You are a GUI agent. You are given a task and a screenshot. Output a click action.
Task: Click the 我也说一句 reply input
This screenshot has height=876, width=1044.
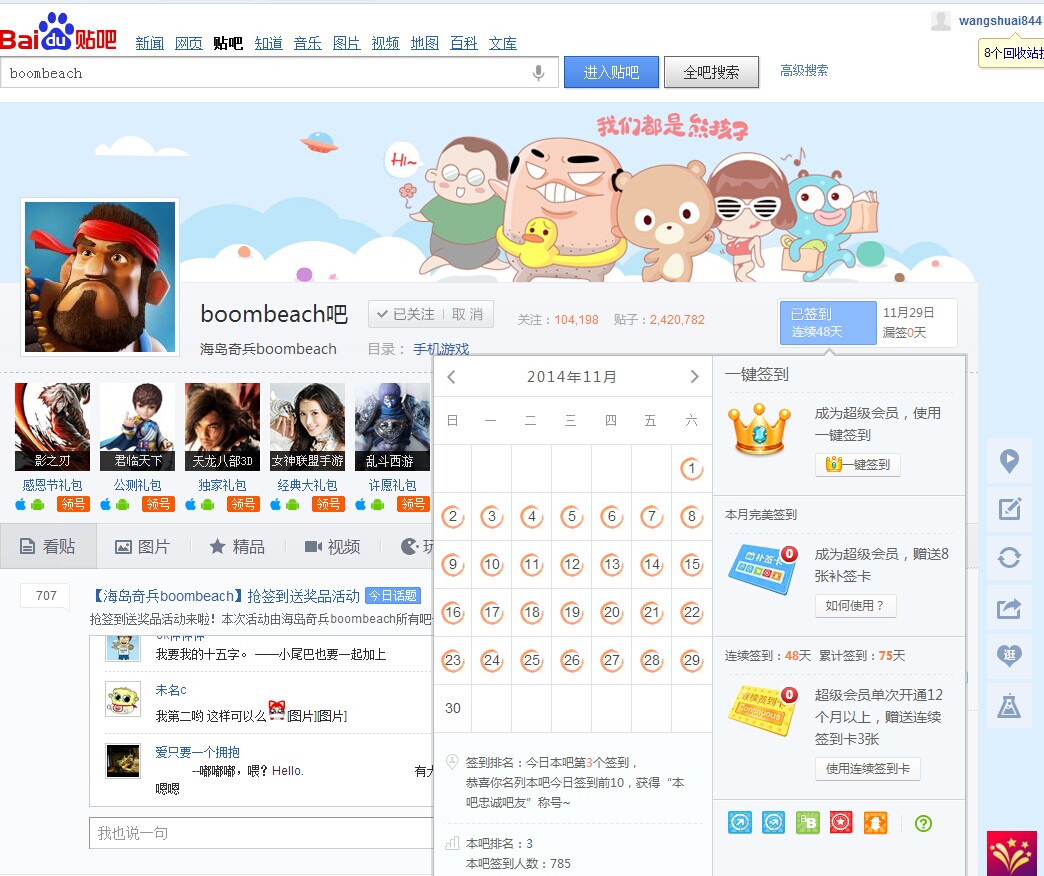pos(261,833)
